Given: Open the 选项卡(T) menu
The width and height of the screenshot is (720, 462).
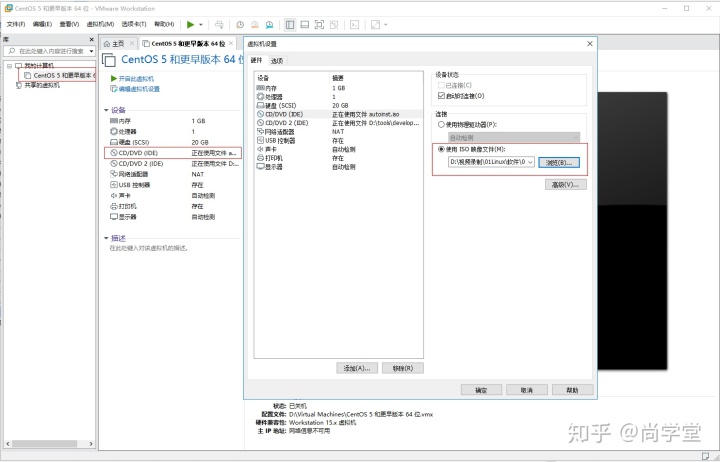Looking at the screenshot, I should point(134,24).
